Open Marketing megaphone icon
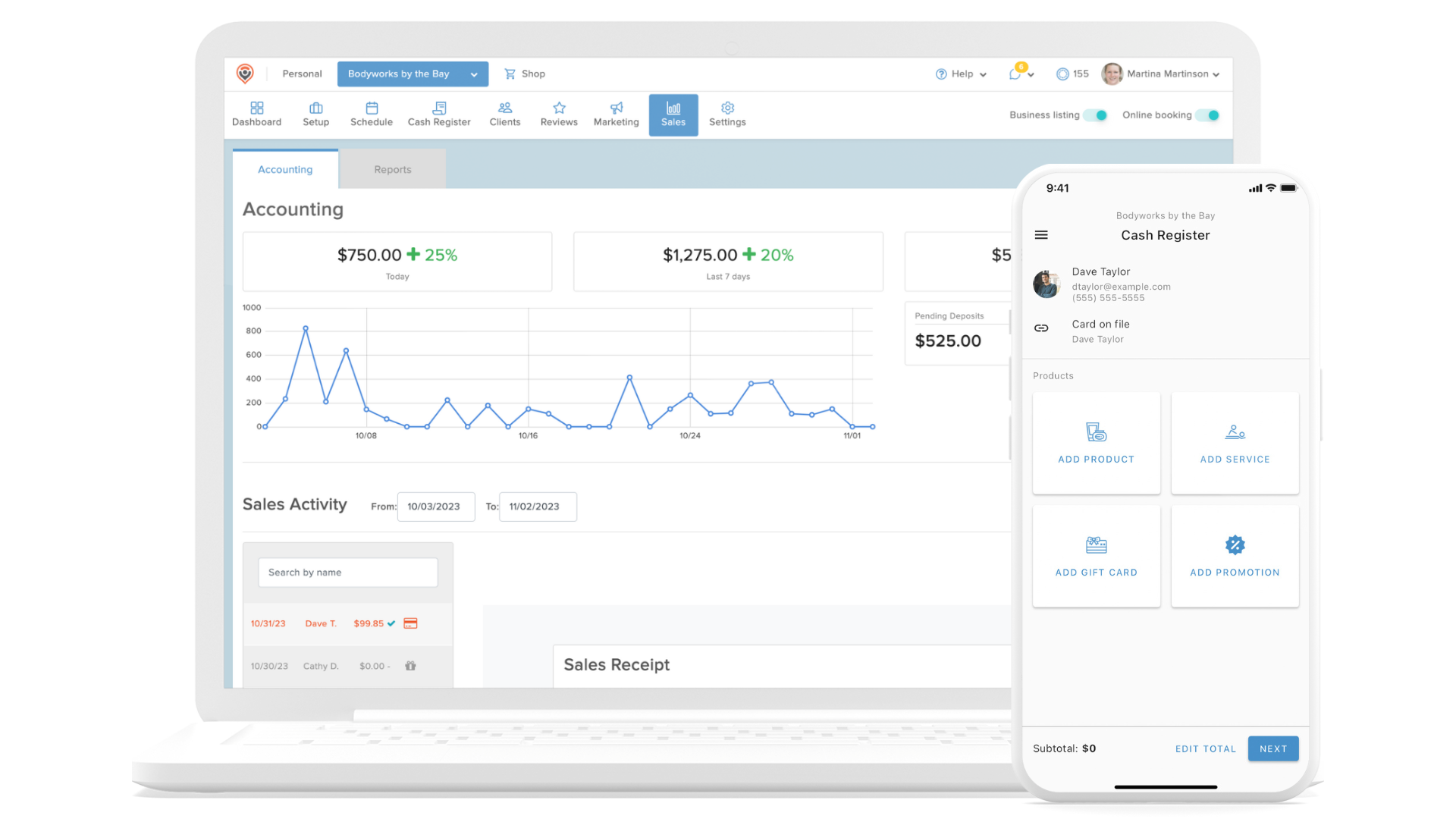The image size is (1456, 819). click(617, 108)
